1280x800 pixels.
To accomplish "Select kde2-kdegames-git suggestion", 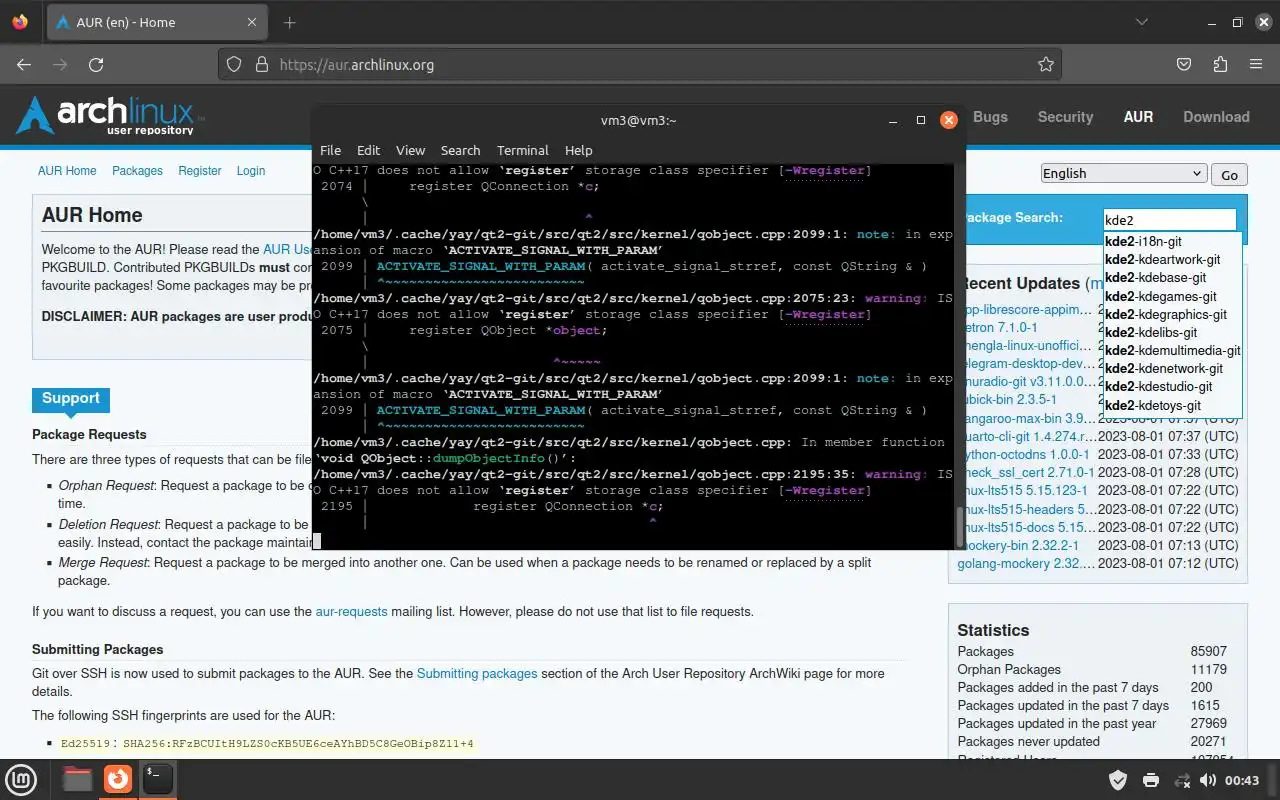I will (x=1172, y=296).
